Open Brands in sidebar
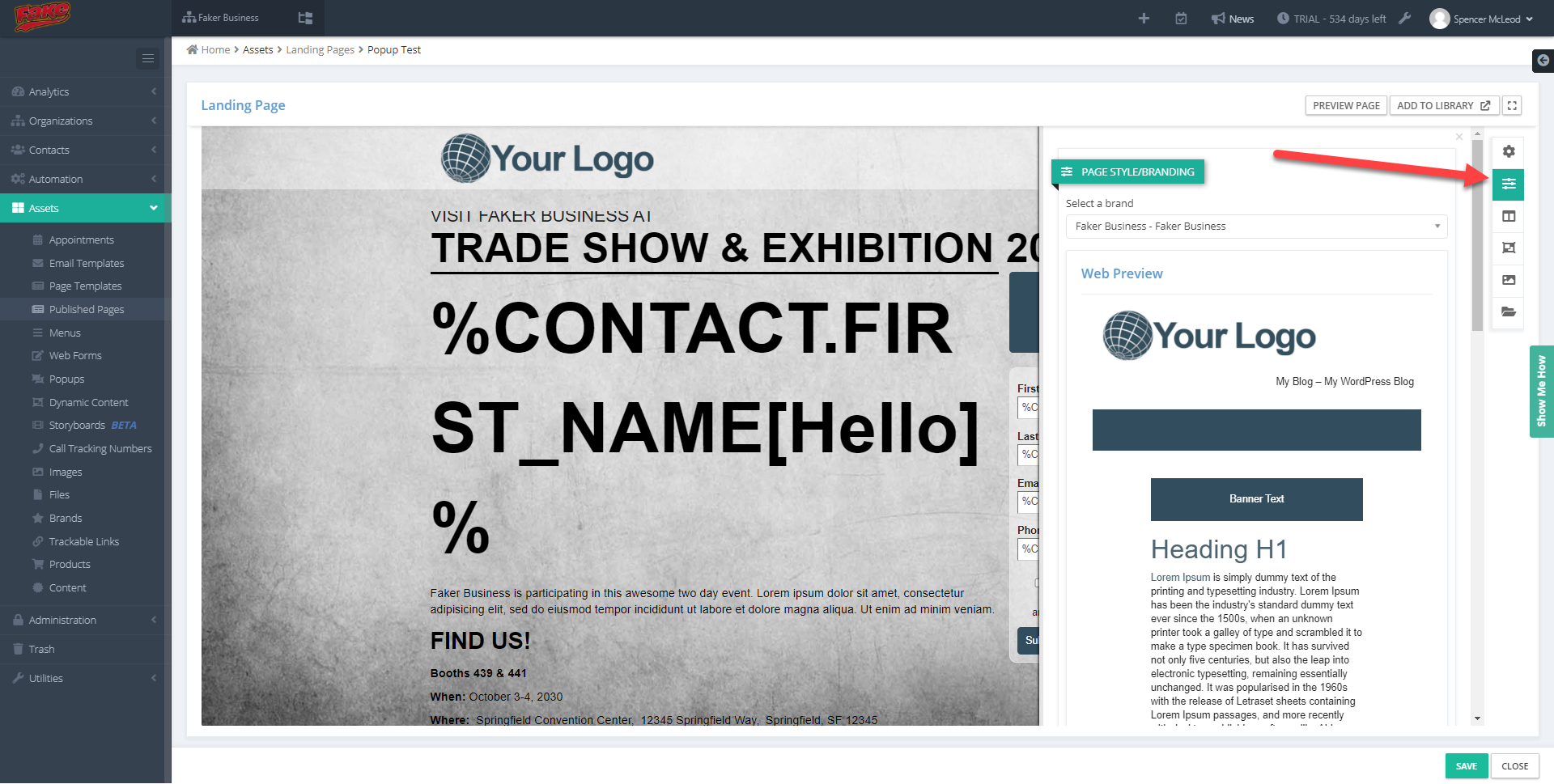The height and width of the screenshot is (784, 1554). 82,519
